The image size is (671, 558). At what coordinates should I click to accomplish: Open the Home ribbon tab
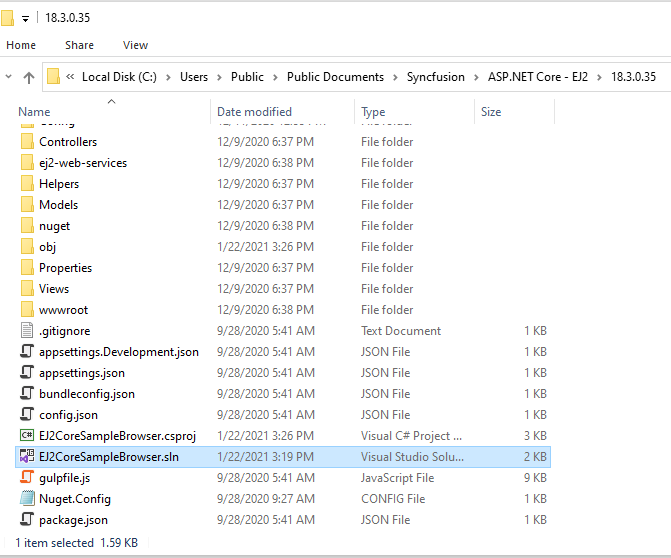(21, 45)
